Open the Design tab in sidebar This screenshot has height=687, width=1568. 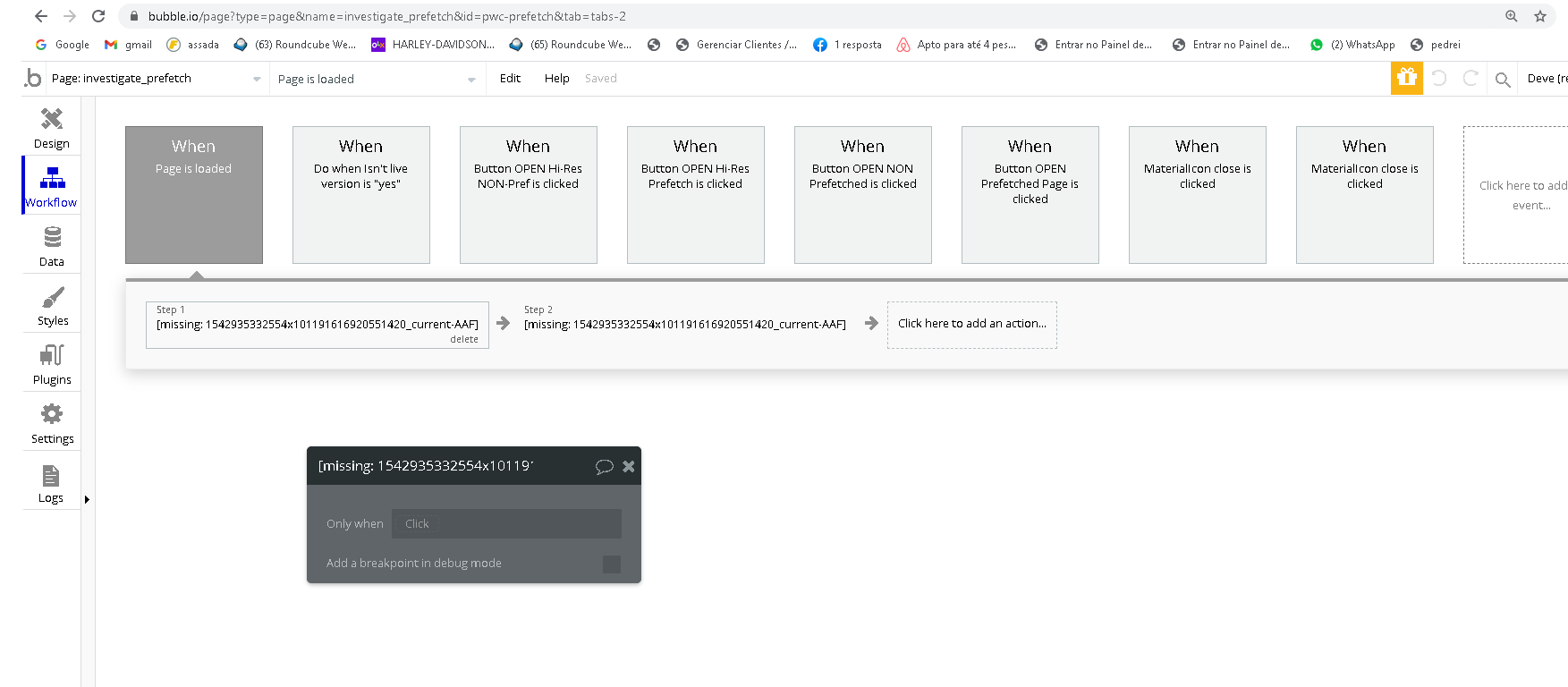pyautogui.click(x=52, y=128)
